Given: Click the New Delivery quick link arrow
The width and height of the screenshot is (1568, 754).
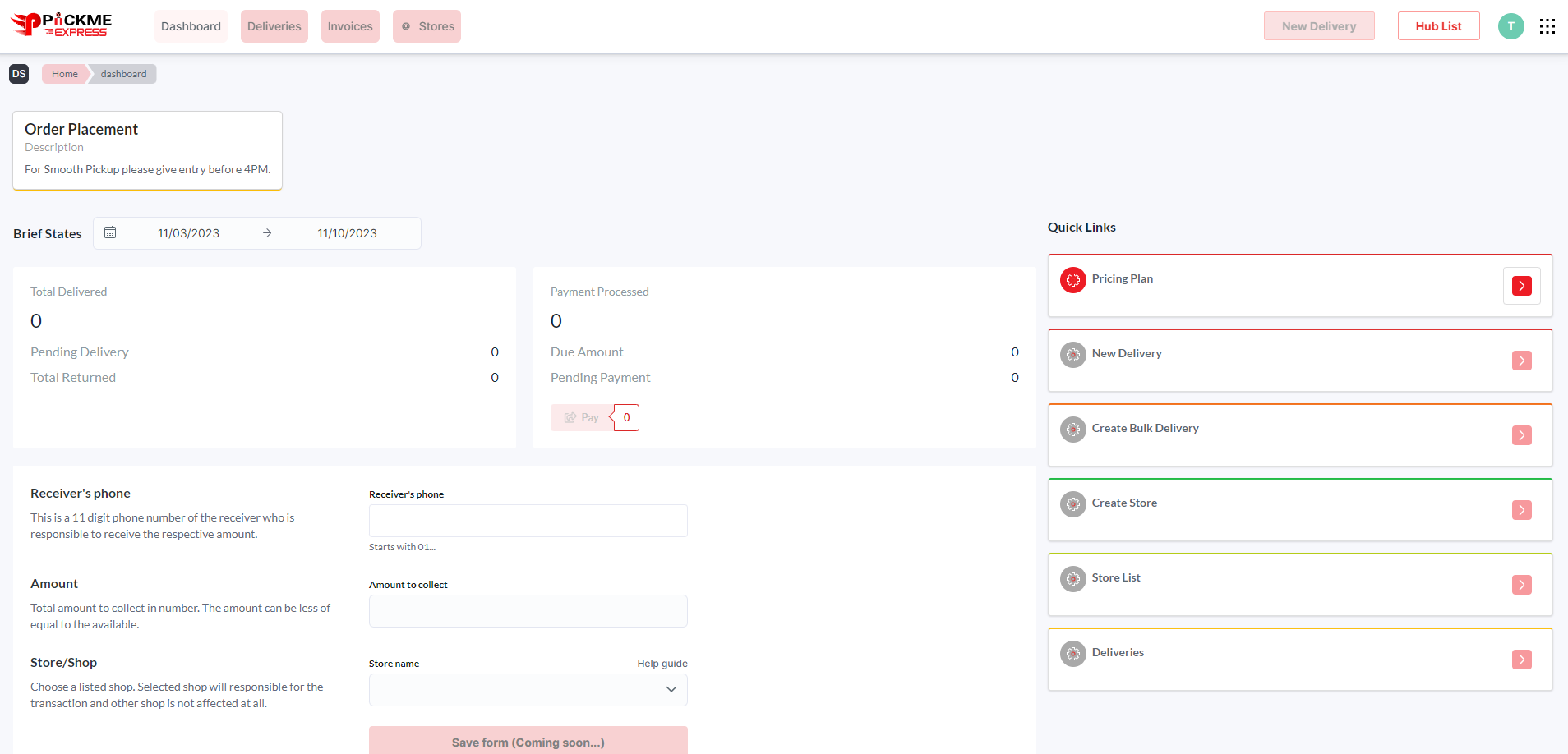Looking at the screenshot, I should (1521, 361).
